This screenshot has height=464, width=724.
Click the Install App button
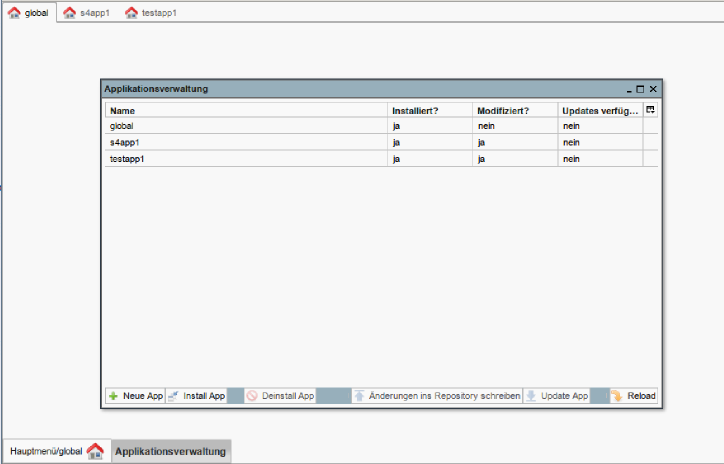(196, 396)
